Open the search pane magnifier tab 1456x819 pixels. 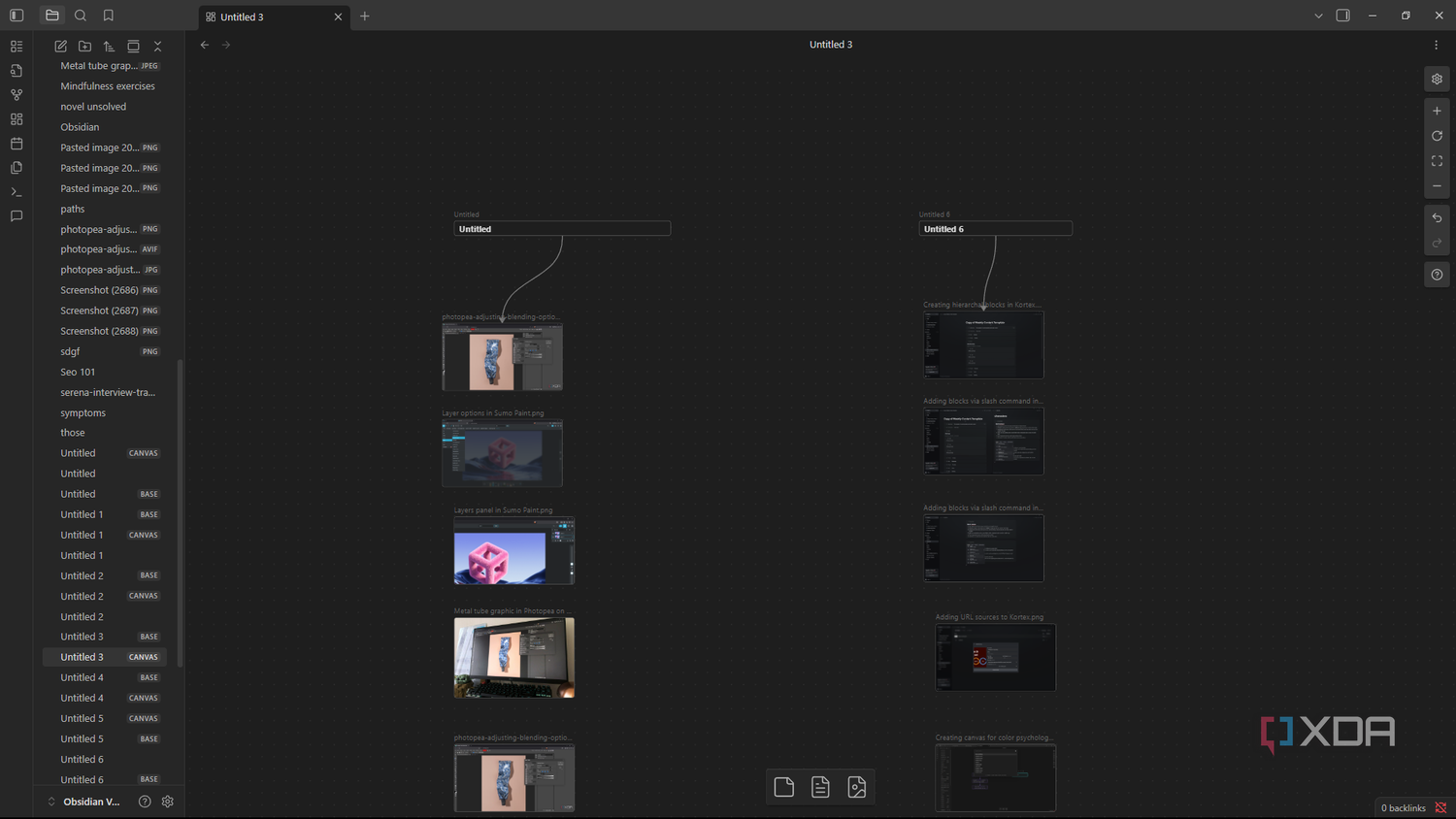click(x=81, y=16)
